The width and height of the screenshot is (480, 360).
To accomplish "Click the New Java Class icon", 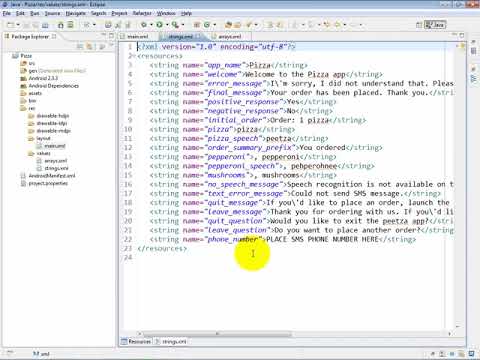I will tap(207, 25).
